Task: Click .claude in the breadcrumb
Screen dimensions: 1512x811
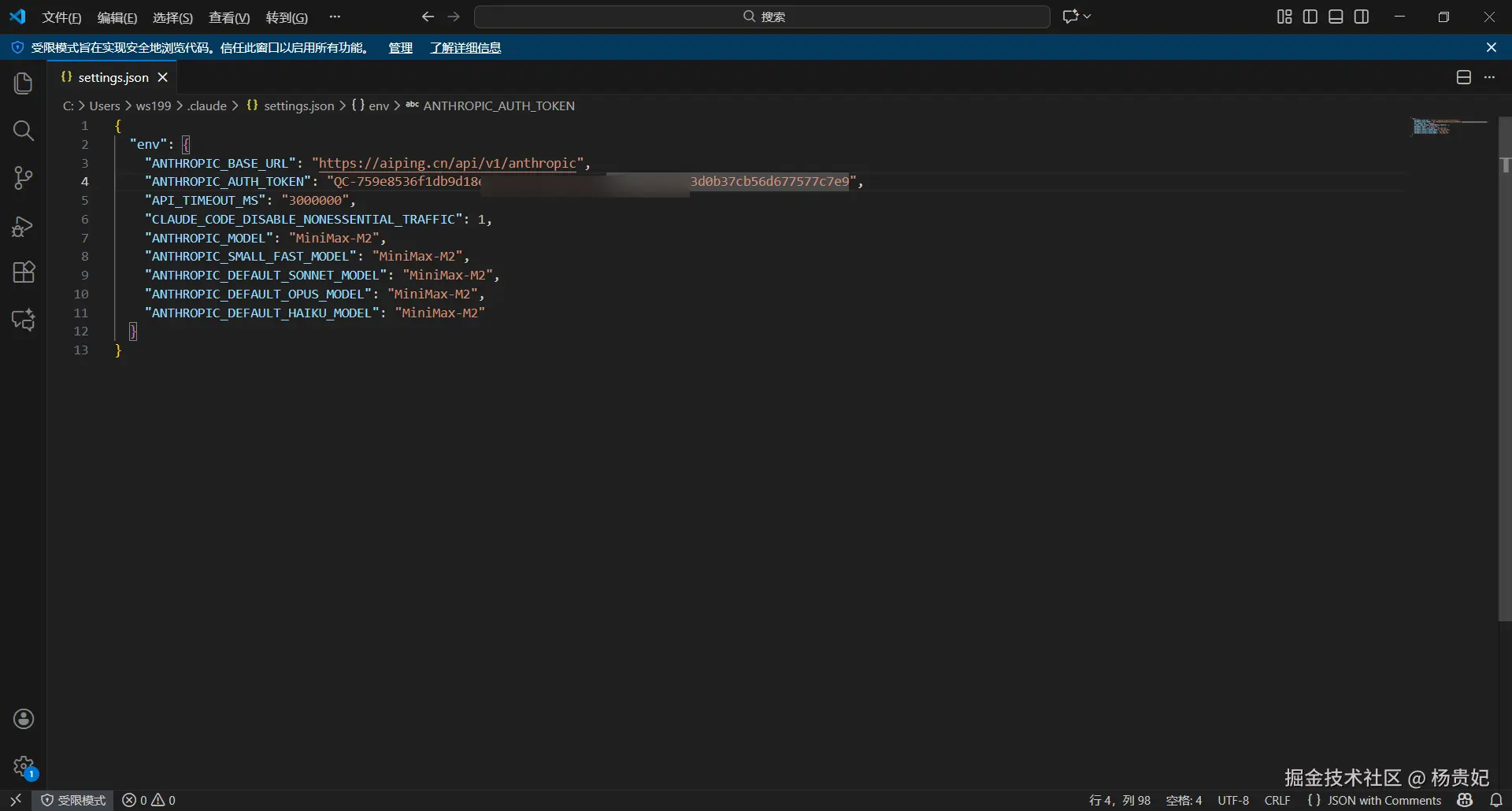Action: pos(207,106)
